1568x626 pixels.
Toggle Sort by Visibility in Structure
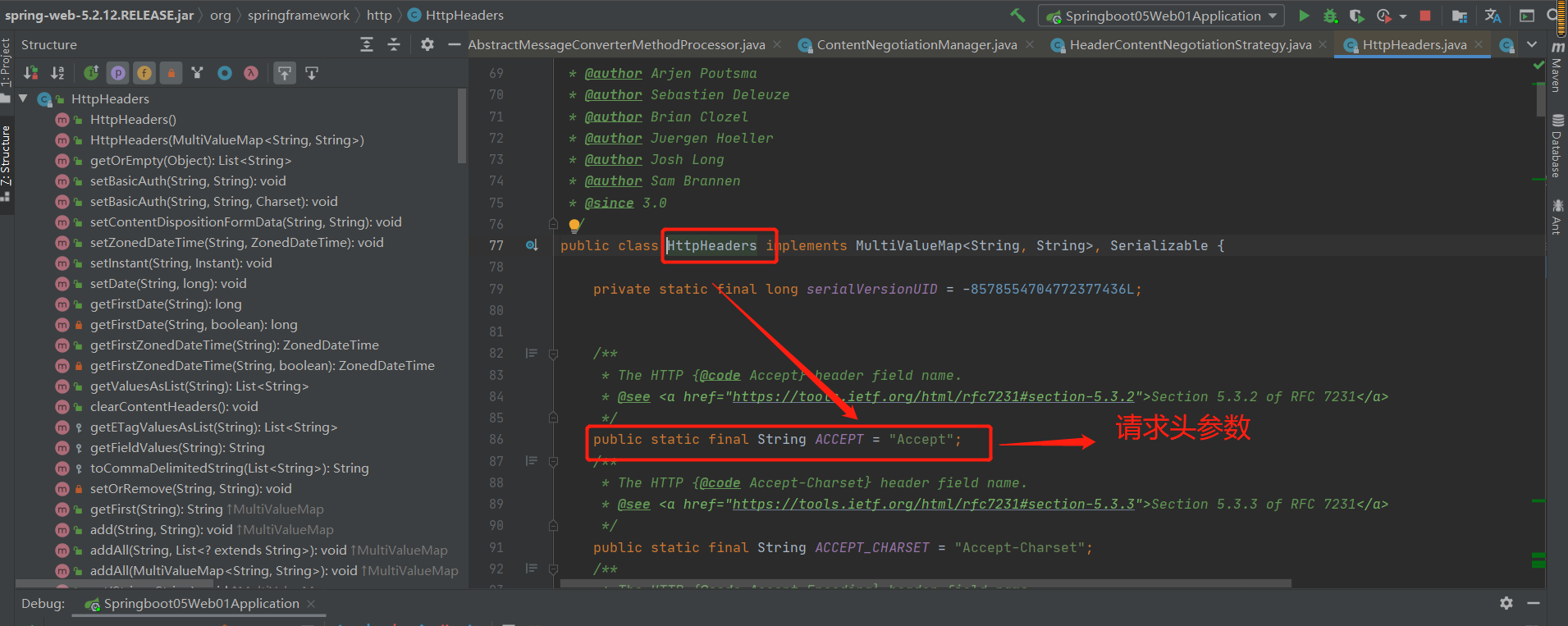pos(31,73)
